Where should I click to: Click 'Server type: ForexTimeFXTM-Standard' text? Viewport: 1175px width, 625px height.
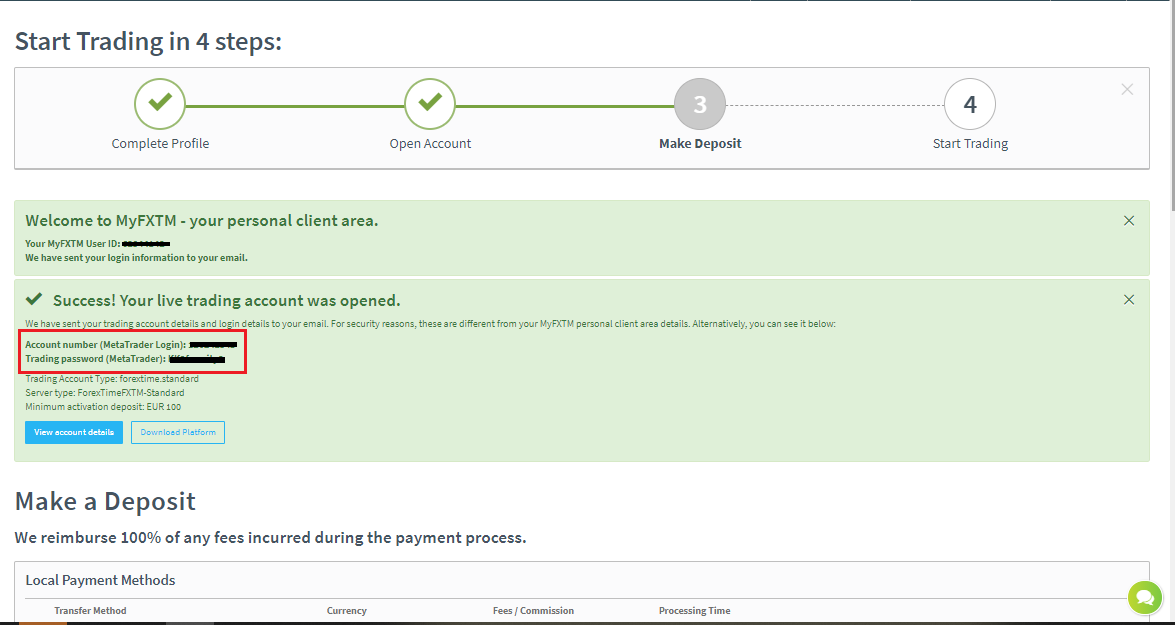[x=105, y=393]
